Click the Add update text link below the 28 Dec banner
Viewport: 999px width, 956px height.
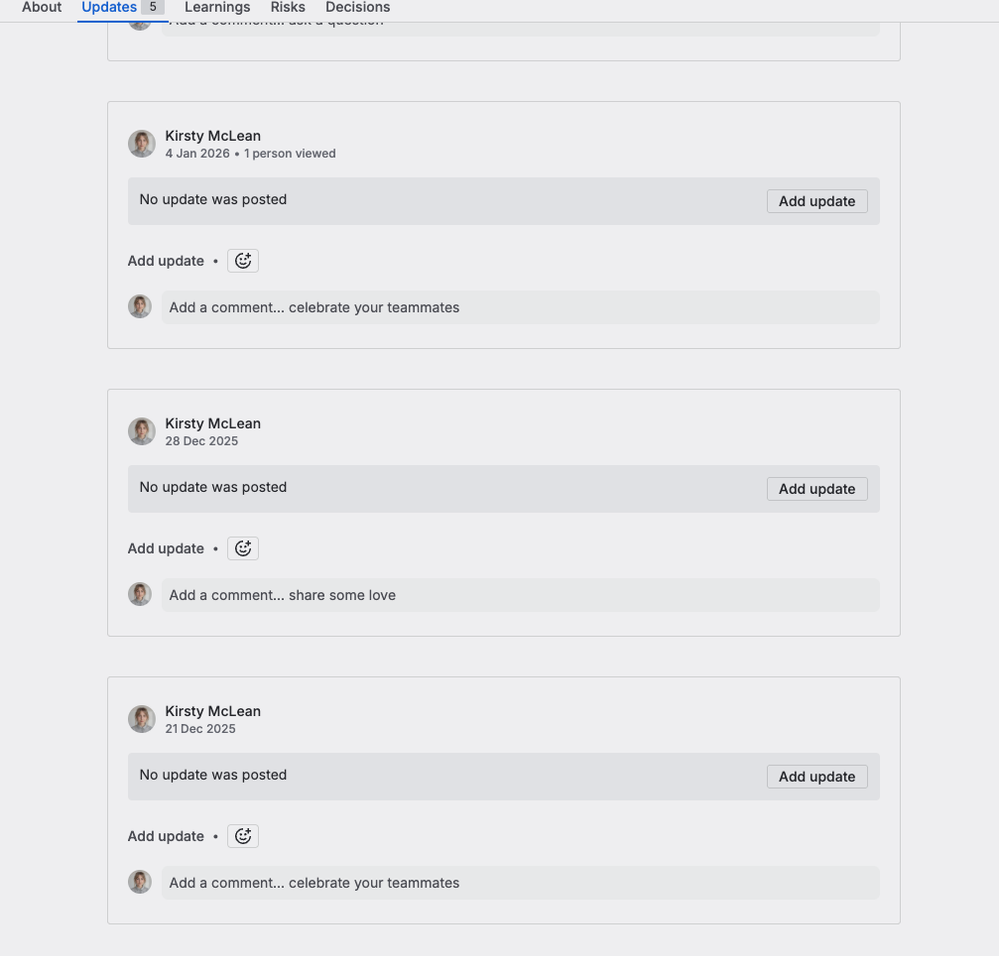165,548
